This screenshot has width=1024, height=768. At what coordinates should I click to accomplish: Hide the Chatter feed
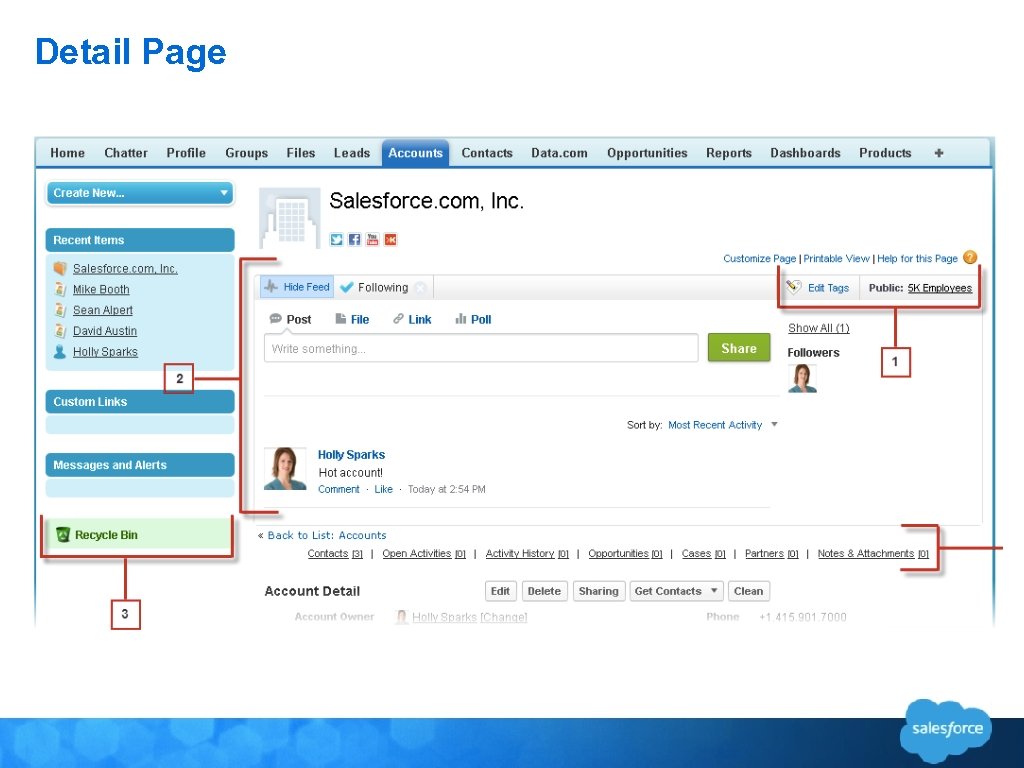pos(297,287)
